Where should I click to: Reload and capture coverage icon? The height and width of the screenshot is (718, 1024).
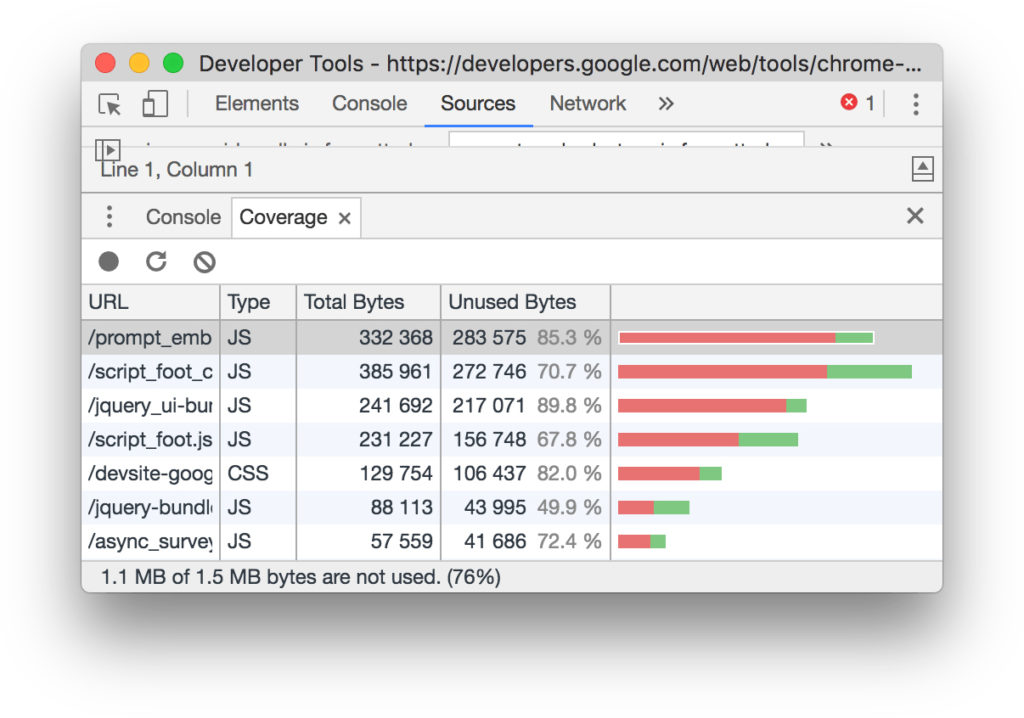tap(156, 261)
